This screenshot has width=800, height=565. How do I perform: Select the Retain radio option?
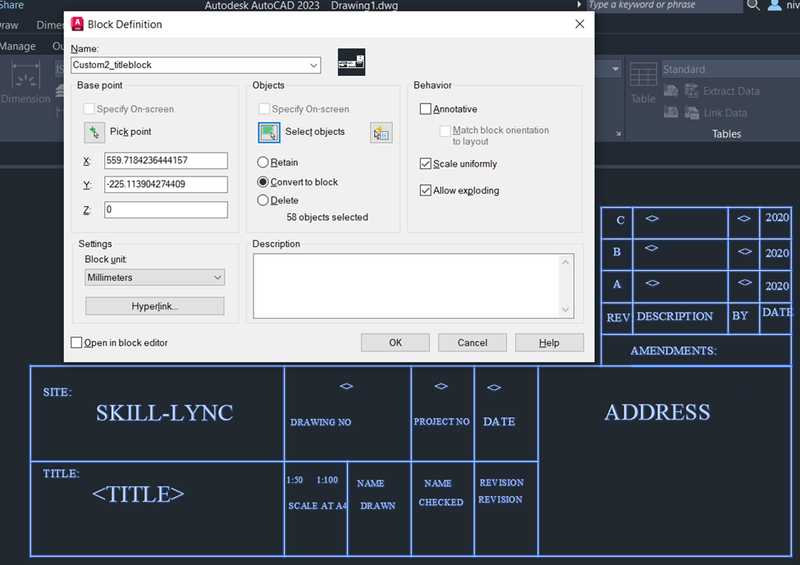263,162
